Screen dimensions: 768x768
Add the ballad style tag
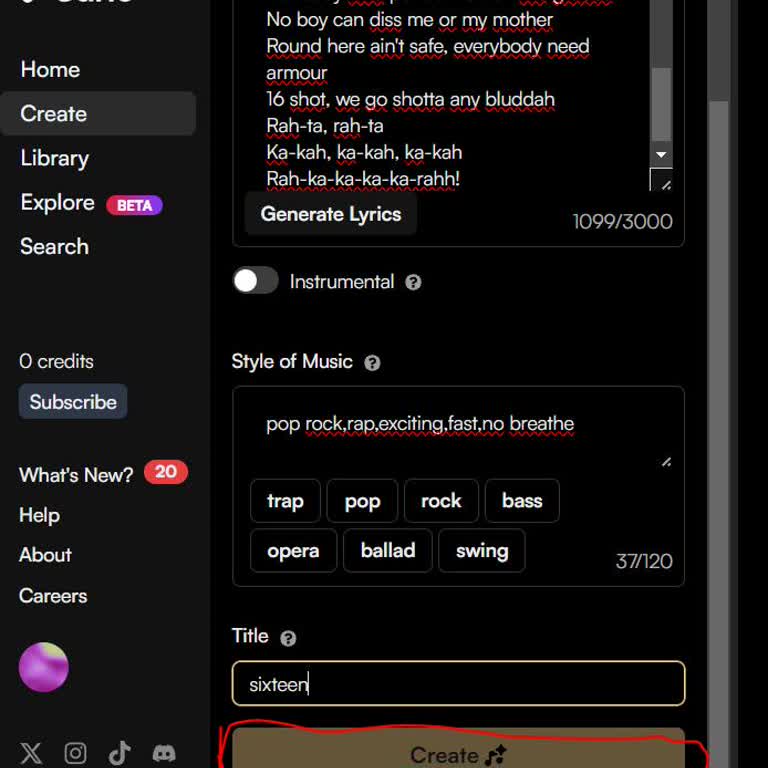point(387,551)
